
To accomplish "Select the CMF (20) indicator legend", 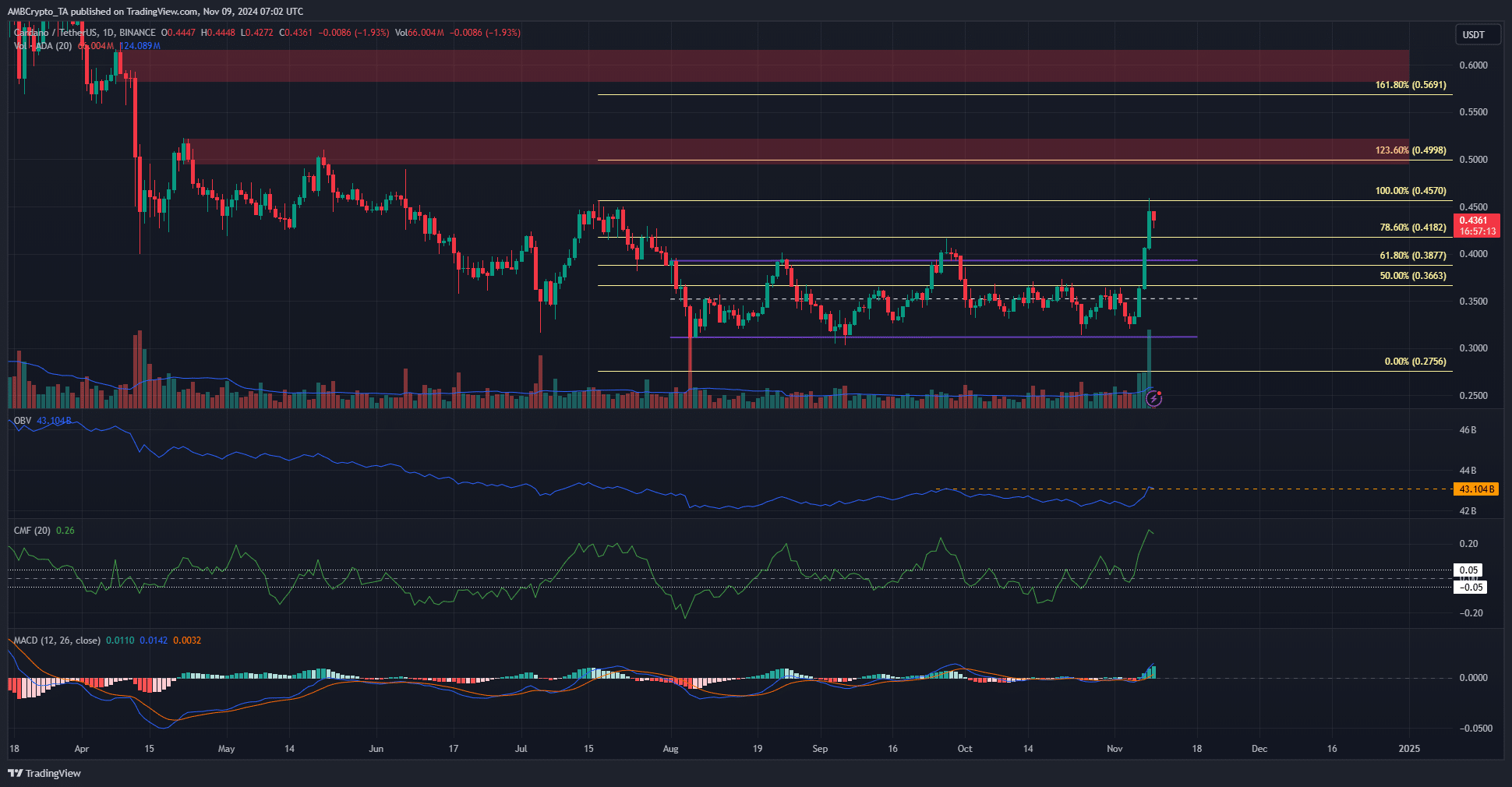I will tap(32, 531).
